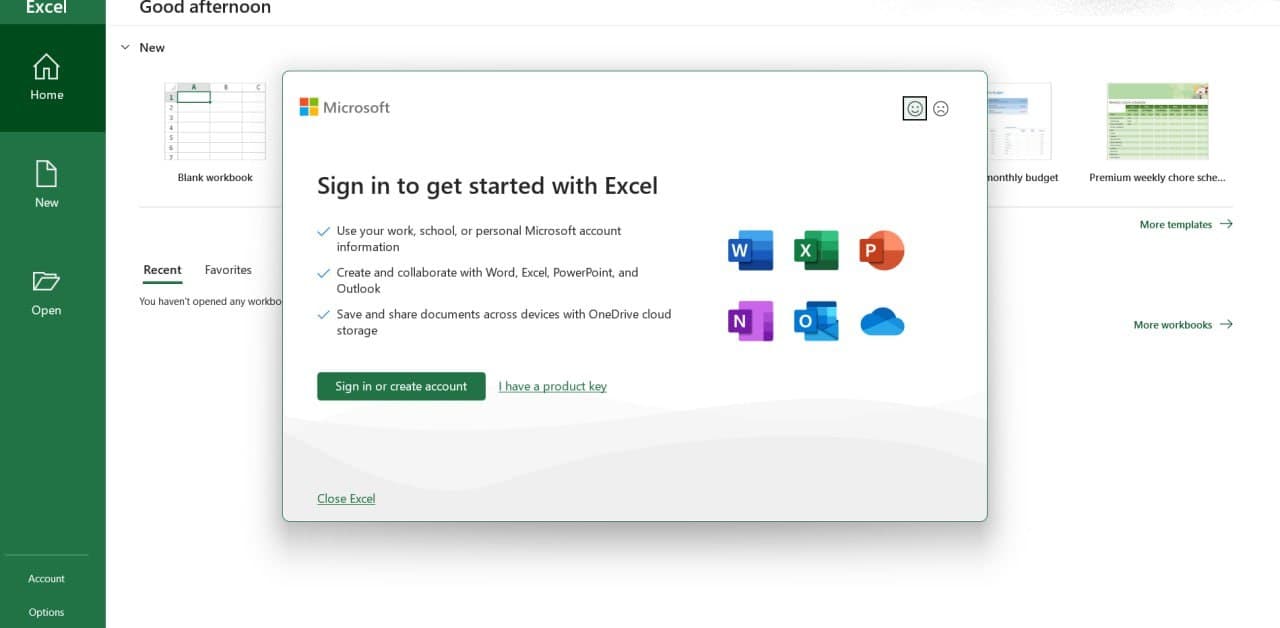Viewport: 1280px width, 628px height.
Task: Click the I have a product key link
Action: tap(553, 386)
